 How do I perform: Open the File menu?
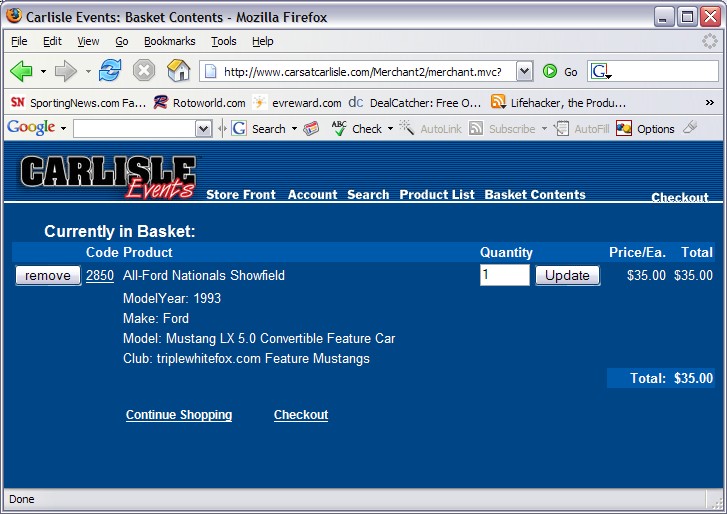coord(19,41)
